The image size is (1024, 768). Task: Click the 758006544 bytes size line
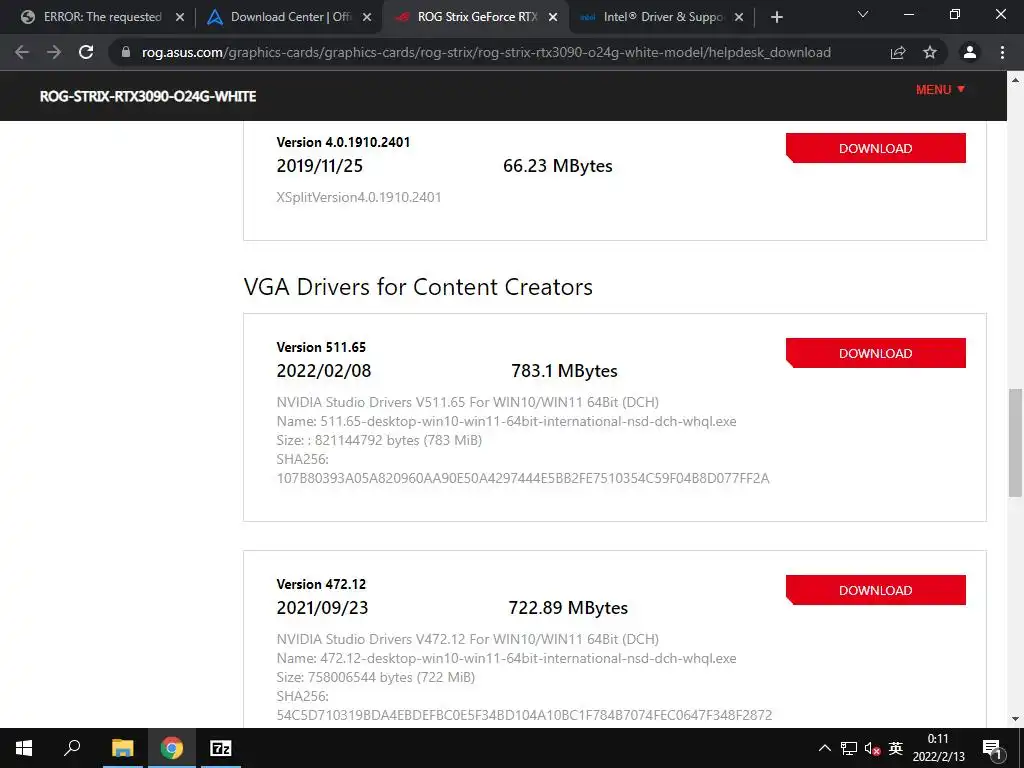coord(376,677)
